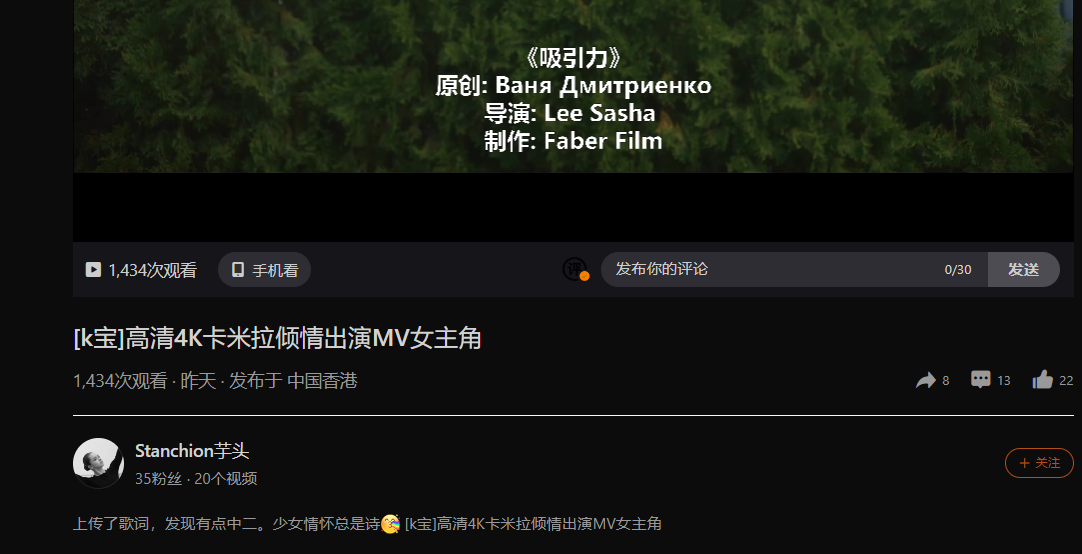Click the 《吸引力》 video frame
The image size is (1082, 554).
(573, 86)
